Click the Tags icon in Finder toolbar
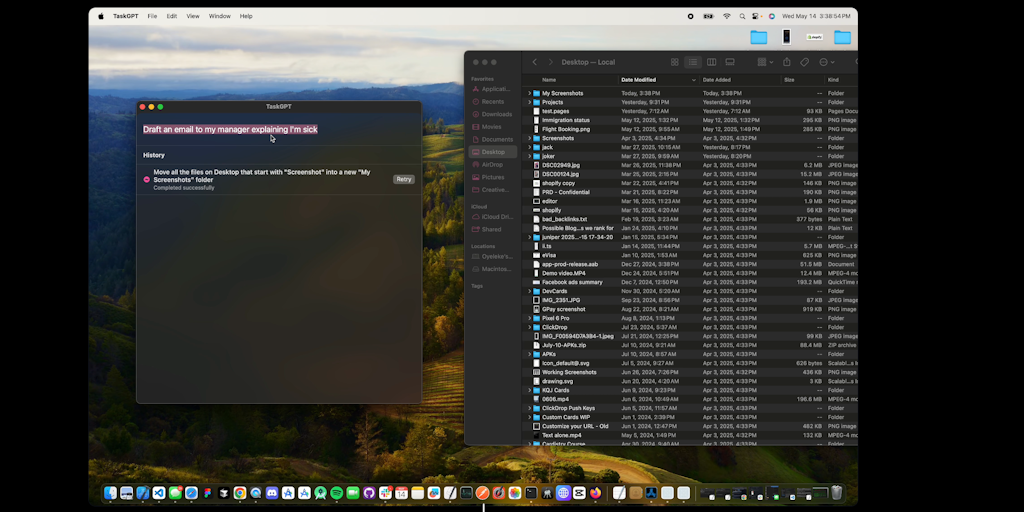The height and width of the screenshot is (512, 1024). pyautogui.click(x=805, y=62)
